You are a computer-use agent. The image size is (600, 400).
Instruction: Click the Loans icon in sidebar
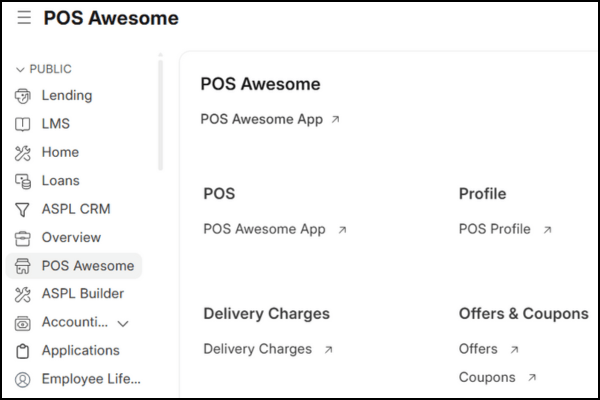23,181
